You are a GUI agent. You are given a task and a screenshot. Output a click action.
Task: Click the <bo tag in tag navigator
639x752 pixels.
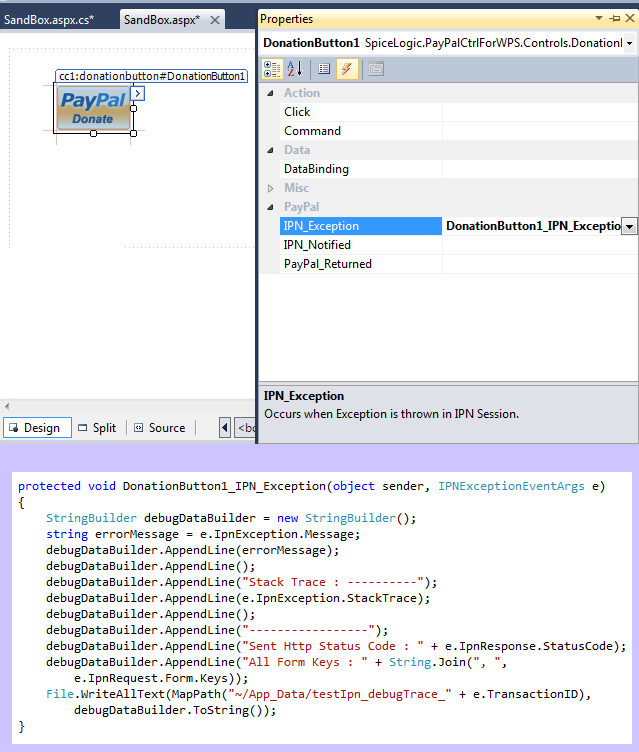point(246,427)
